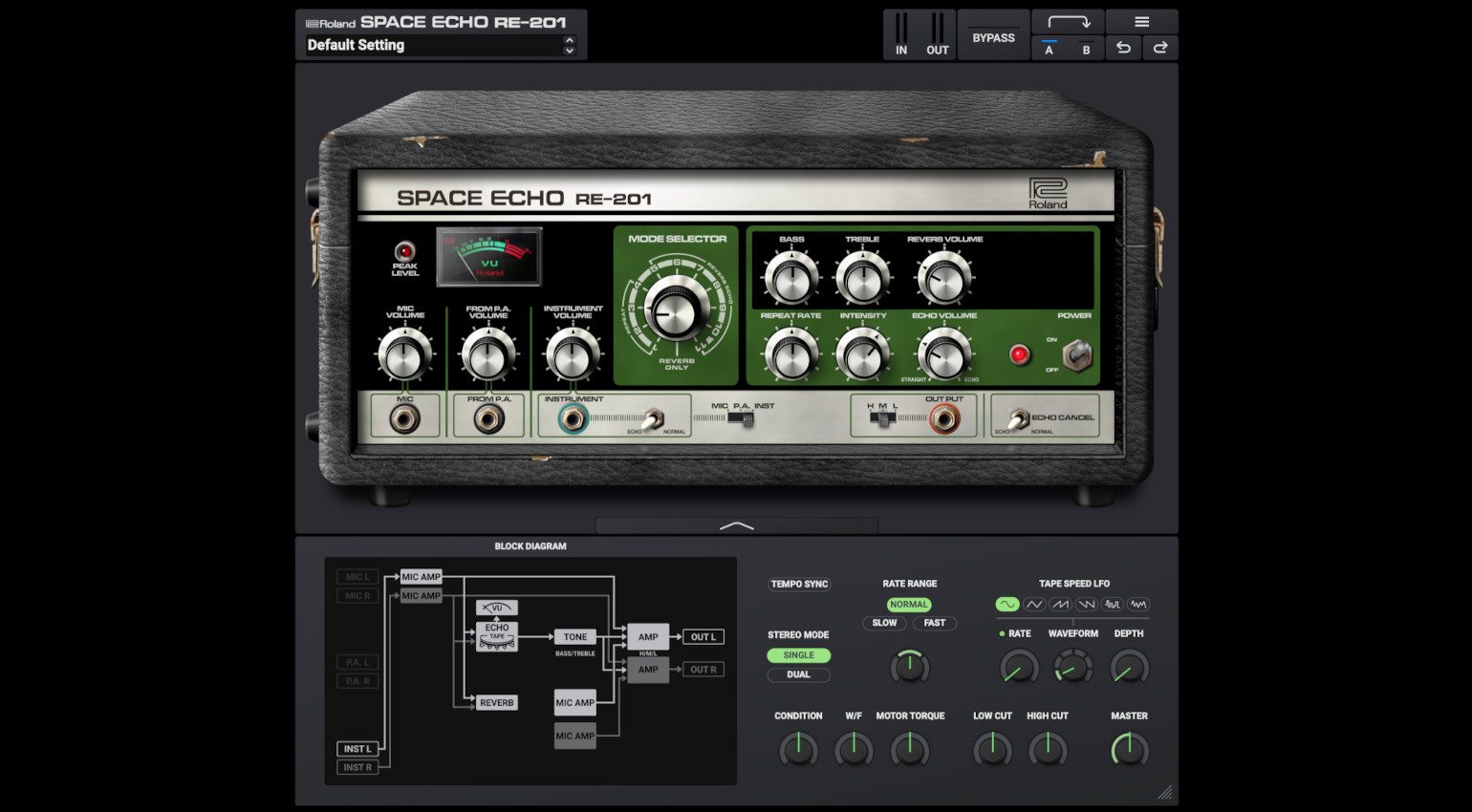The width and height of the screenshot is (1472, 812).
Task: Click the MIC VOLUME knob
Action: click(x=404, y=355)
